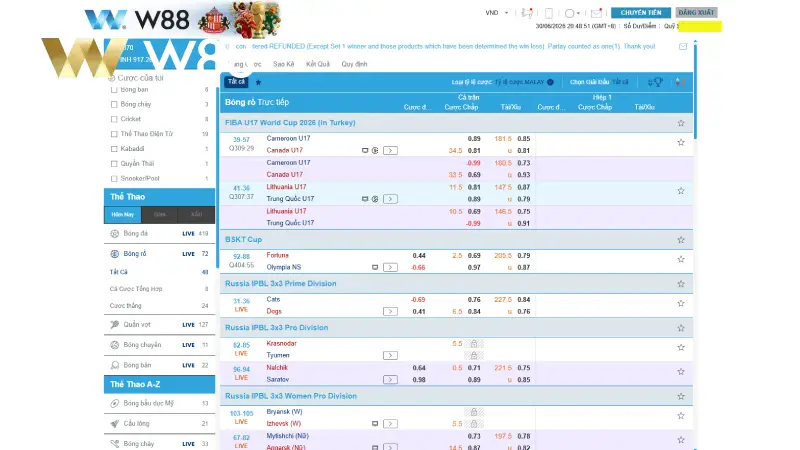Expand more bets for Canada U17 match
The image size is (800, 450).
390,151
